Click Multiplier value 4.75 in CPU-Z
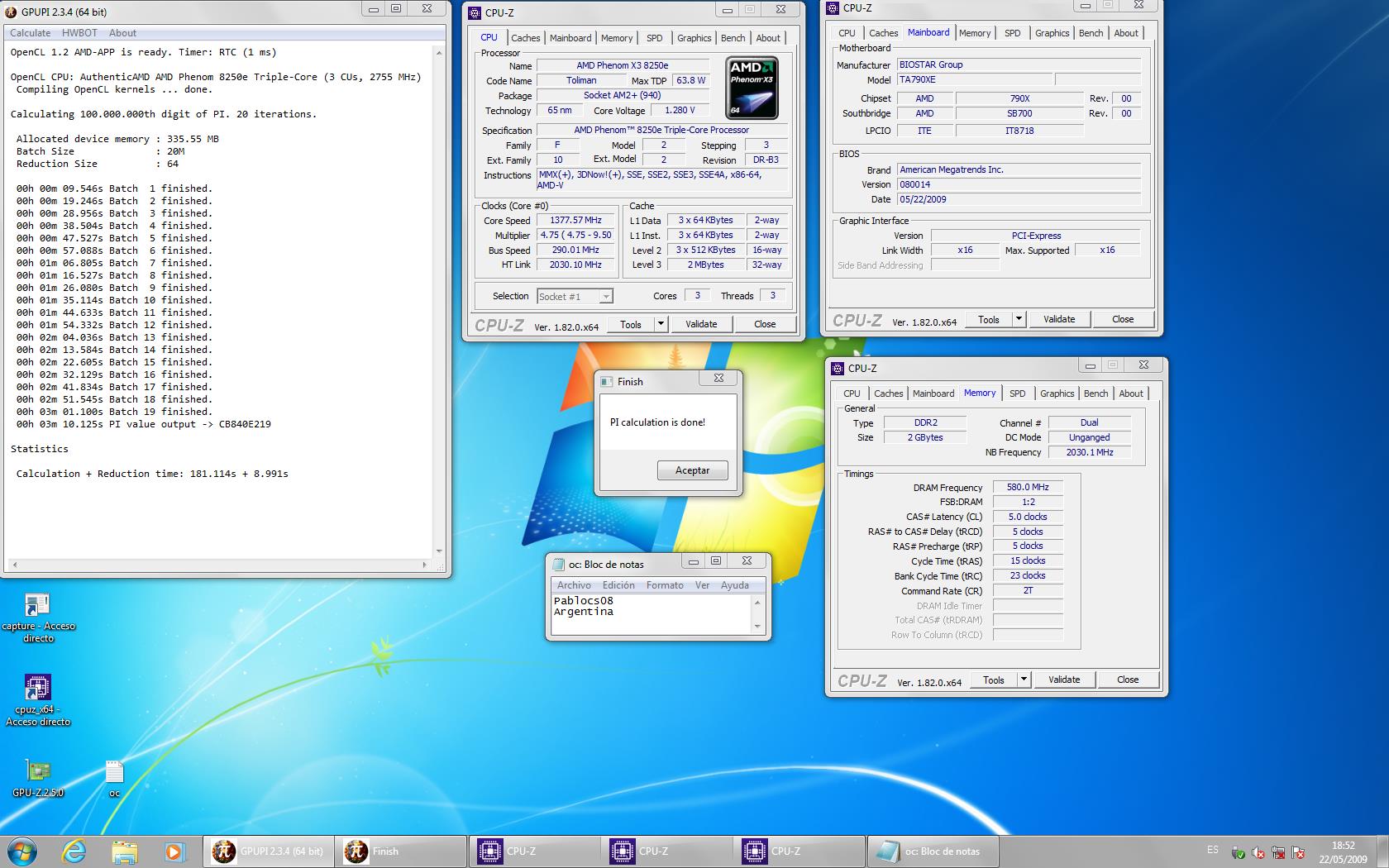1389x868 pixels. pyautogui.click(x=576, y=236)
